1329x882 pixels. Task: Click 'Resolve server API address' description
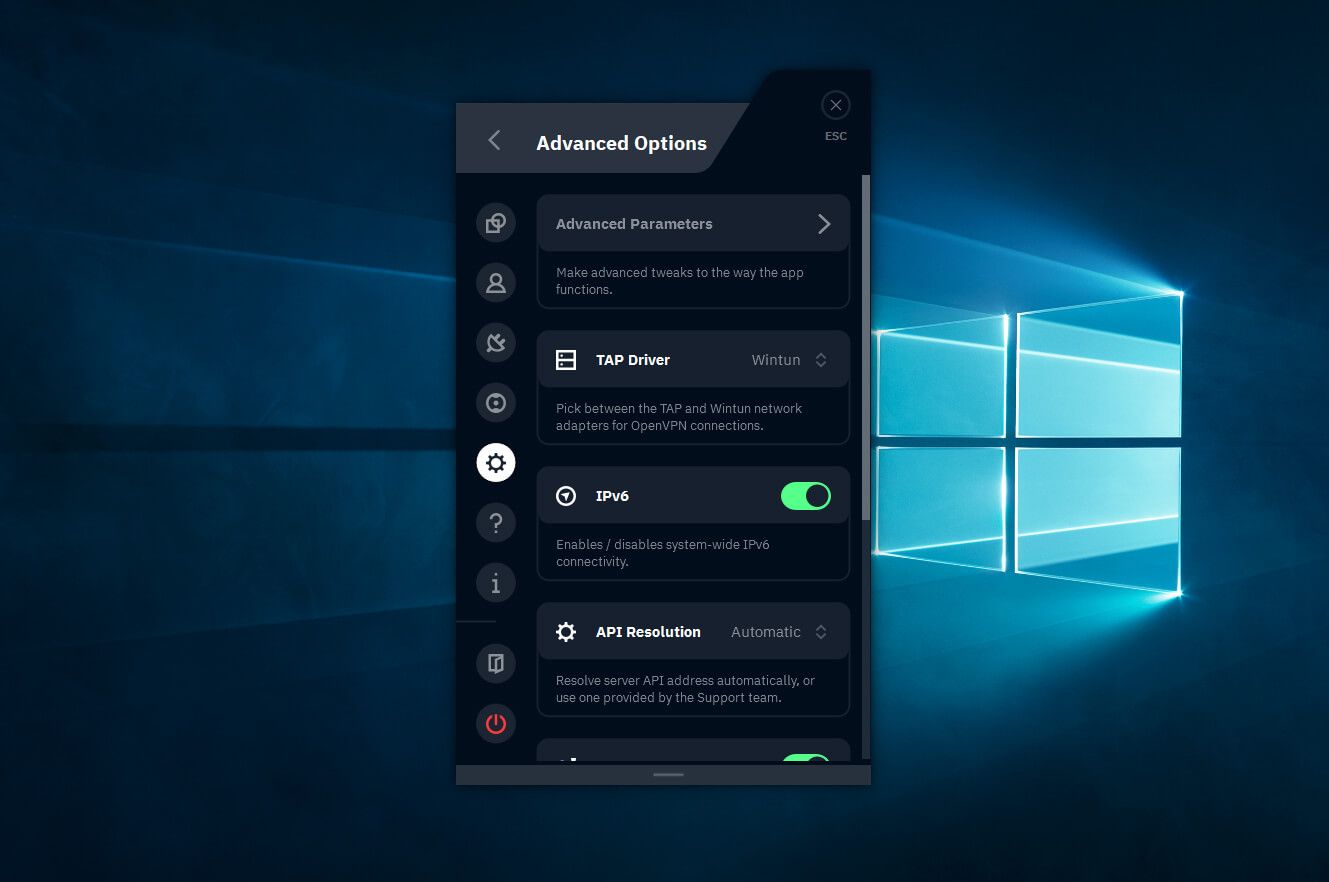pyautogui.click(x=686, y=689)
